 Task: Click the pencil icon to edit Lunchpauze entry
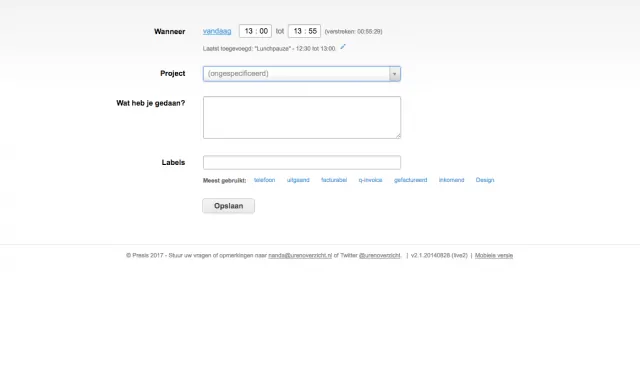(x=343, y=47)
